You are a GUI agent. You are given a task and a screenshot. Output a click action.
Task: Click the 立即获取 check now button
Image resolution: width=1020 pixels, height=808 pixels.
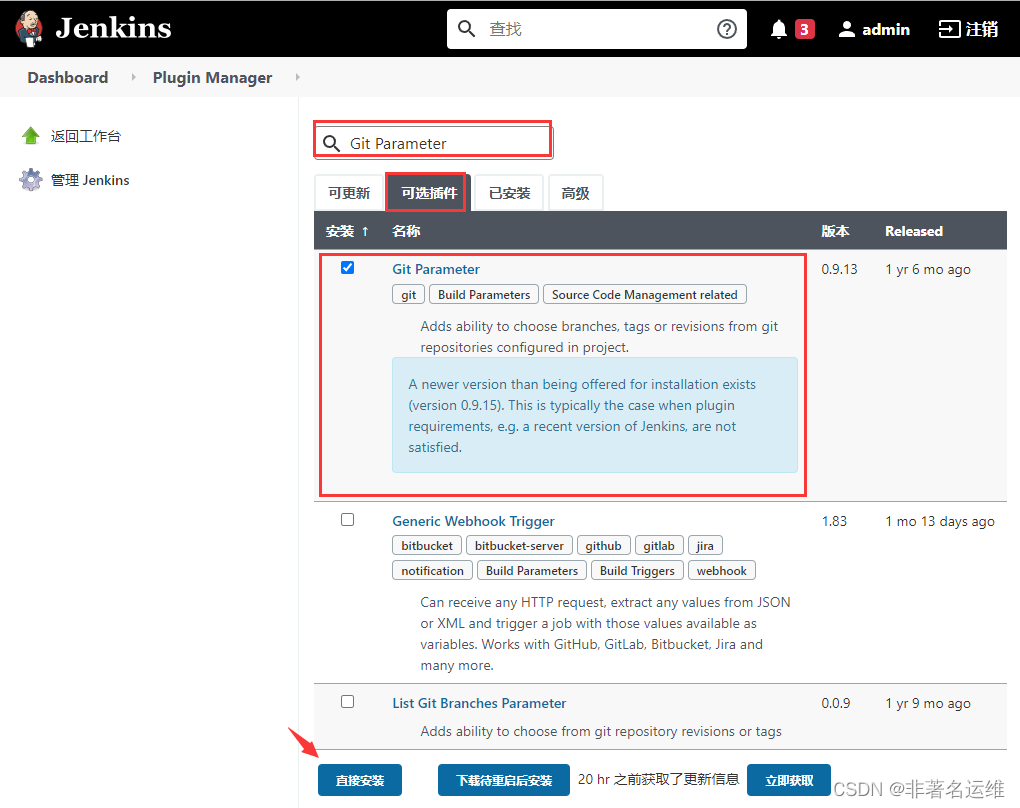tap(789, 780)
